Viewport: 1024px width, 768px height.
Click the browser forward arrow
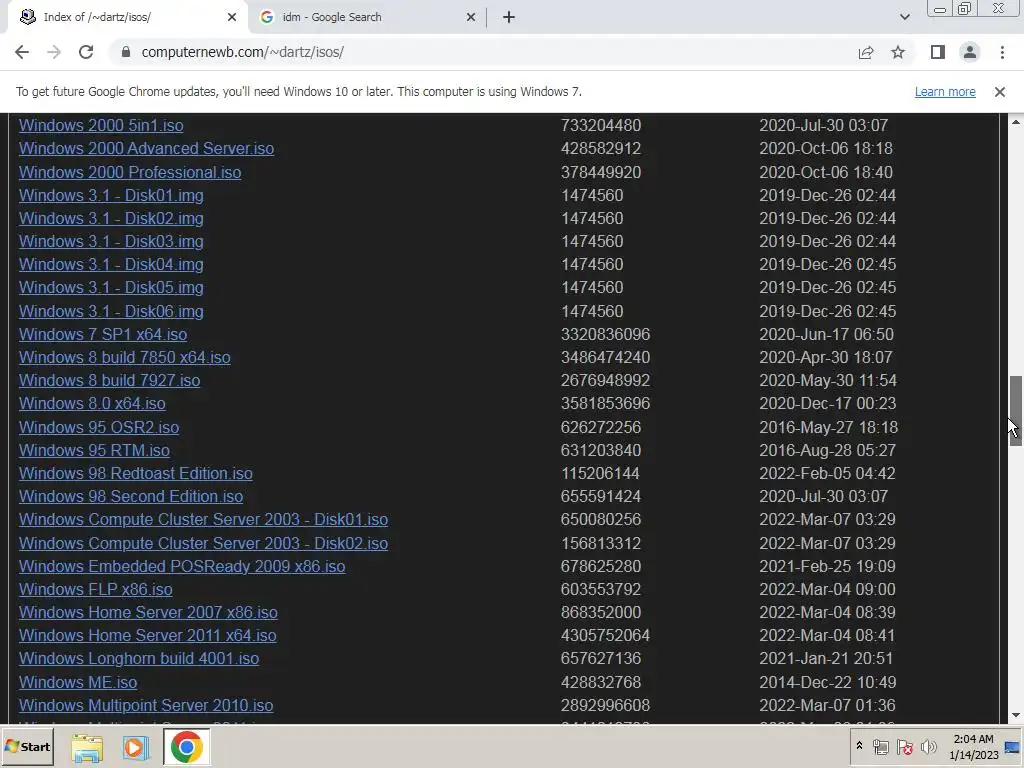point(54,52)
